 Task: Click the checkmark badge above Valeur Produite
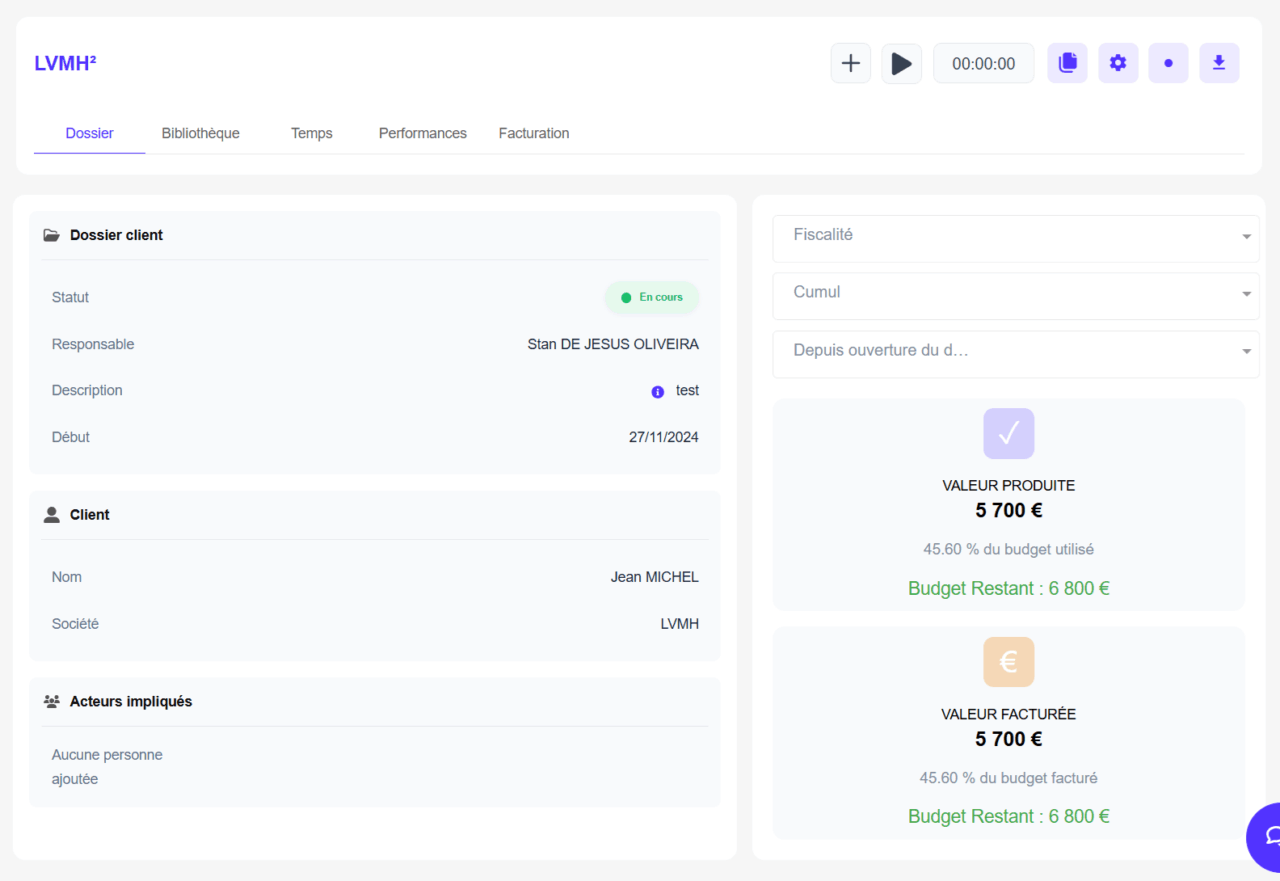pyautogui.click(x=1008, y=433)
